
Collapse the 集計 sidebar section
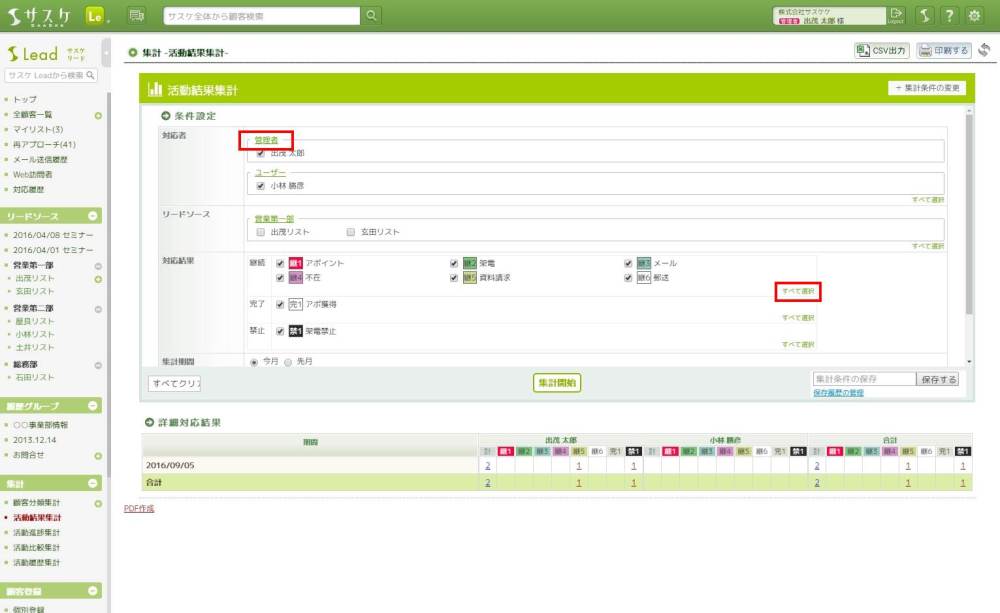click(x=92, y=484)
